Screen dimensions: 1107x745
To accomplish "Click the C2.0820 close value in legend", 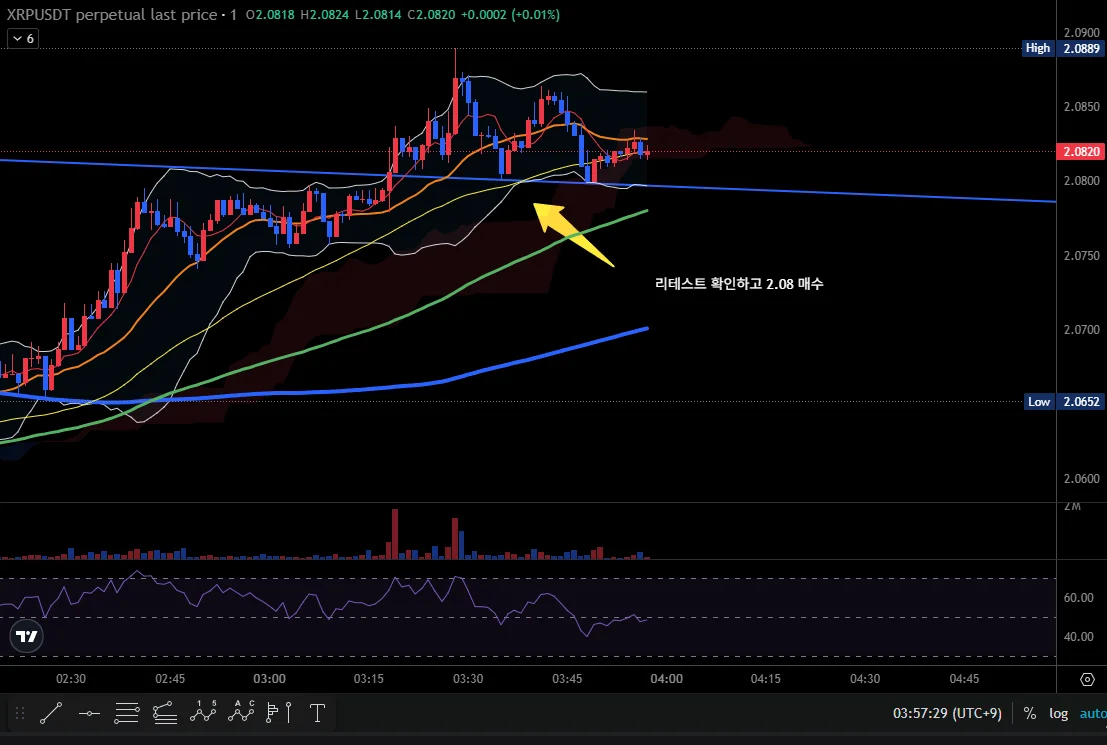I will 431,14.
